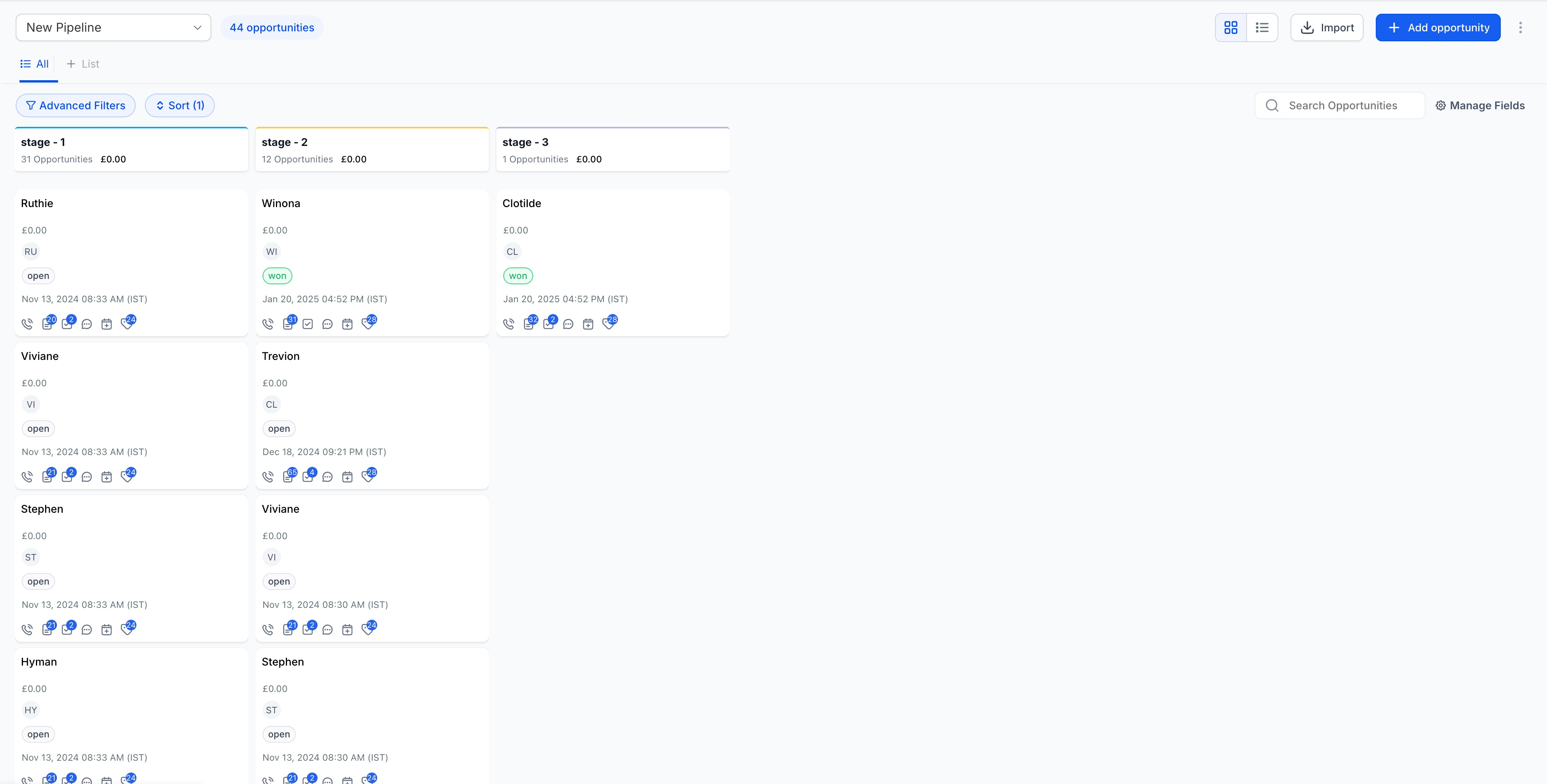Click the calendar appointment icon on Stephen's stage-1 card
1547x784 pixels.
point(106,630)
